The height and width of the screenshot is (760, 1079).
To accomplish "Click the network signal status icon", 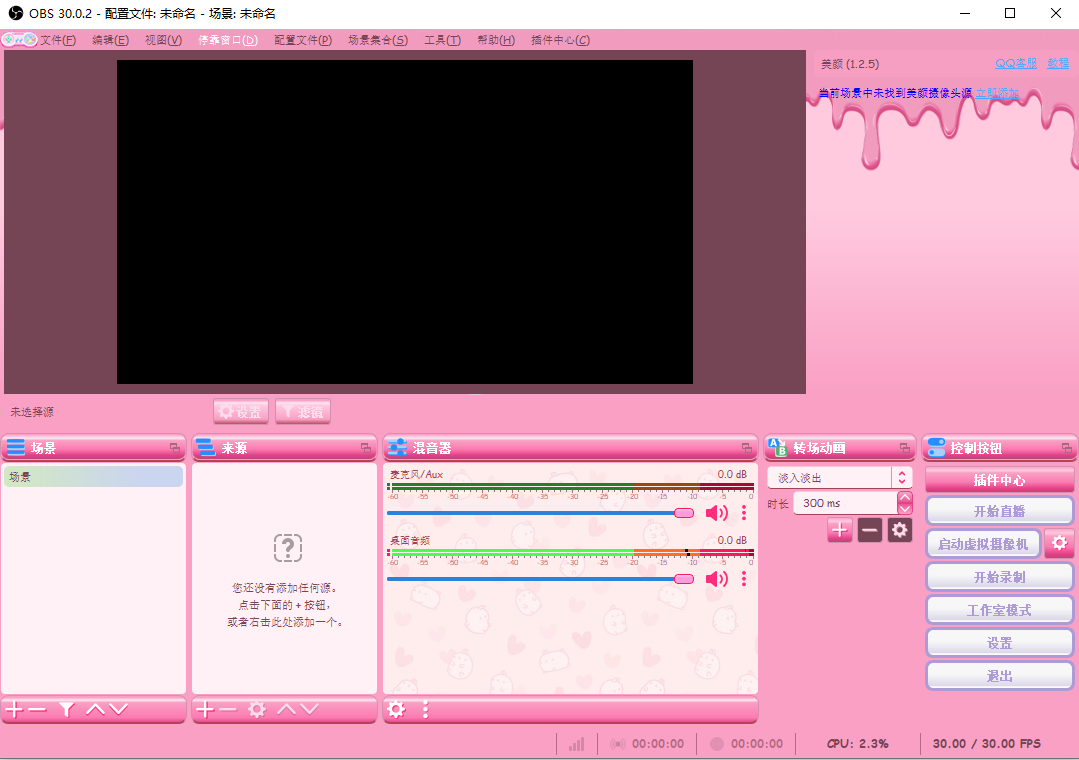I will pos(577,743).
